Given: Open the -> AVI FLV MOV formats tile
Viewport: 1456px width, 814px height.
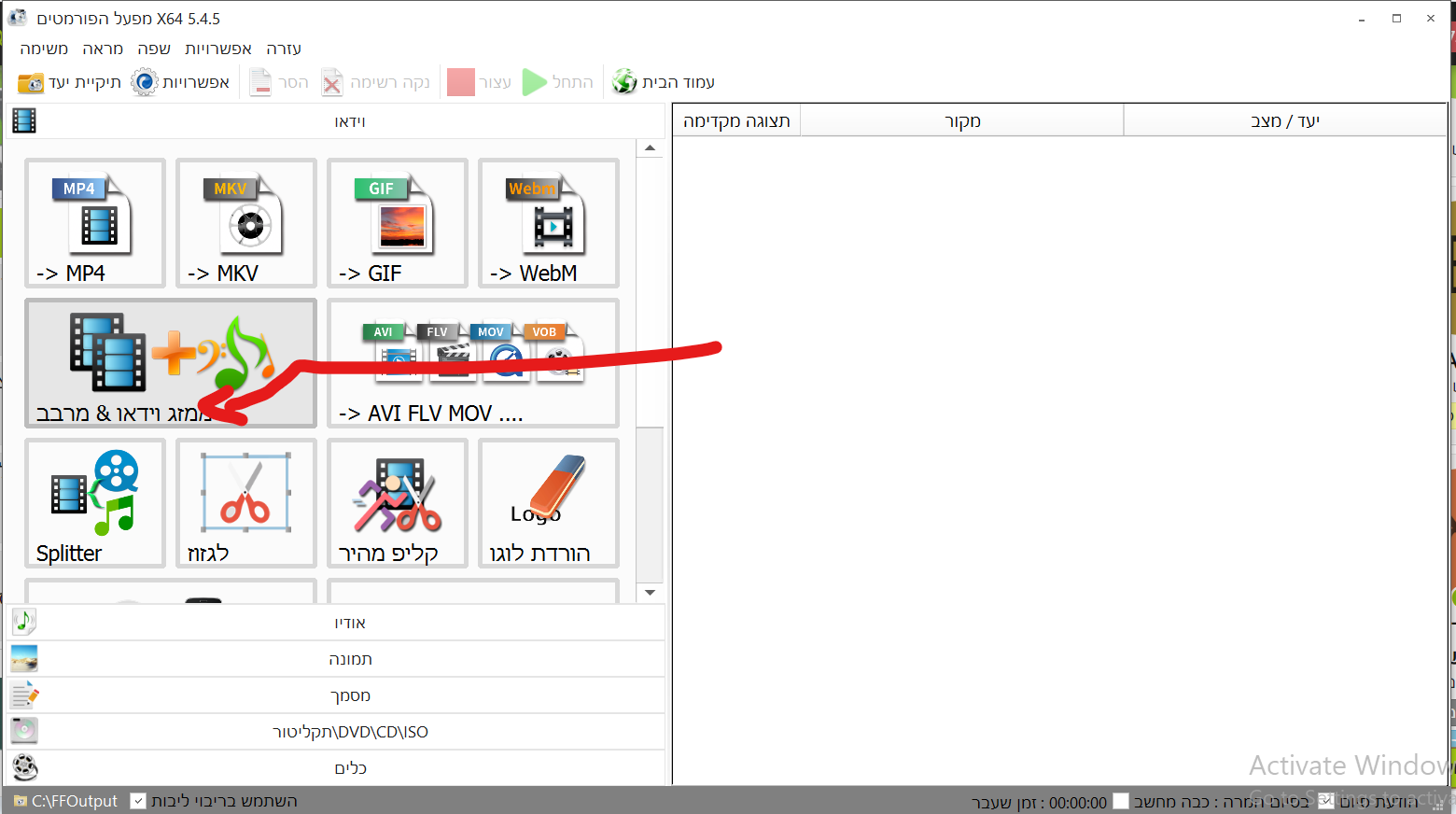Looking at the screenshot, I should tap(473, 363).
